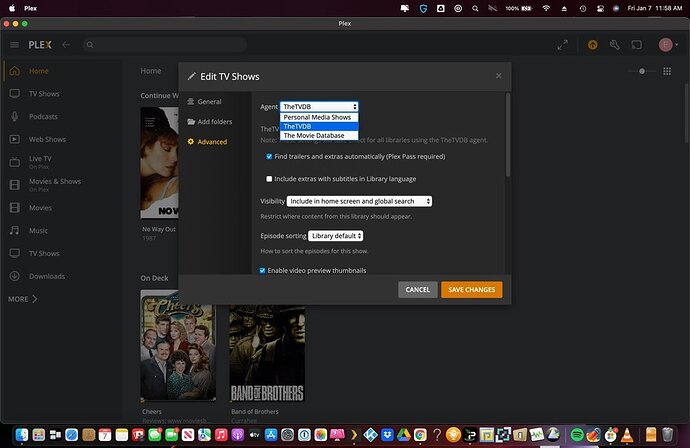The height and width of the screenshot is (448, 690).
Task: Click SAVE CHANGES button
Action: 472,290
